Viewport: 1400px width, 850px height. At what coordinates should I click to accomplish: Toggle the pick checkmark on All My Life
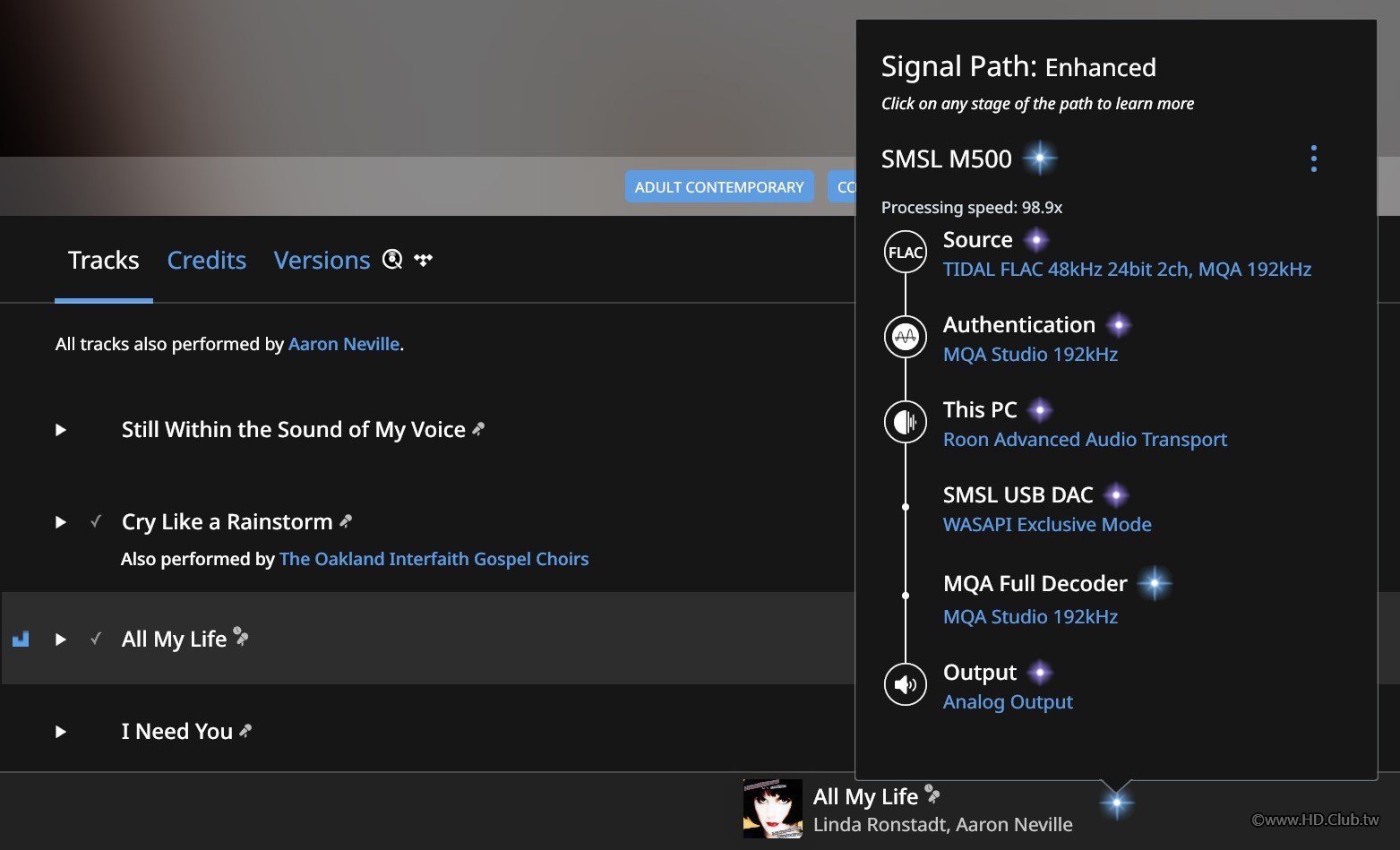pos(96,640)
